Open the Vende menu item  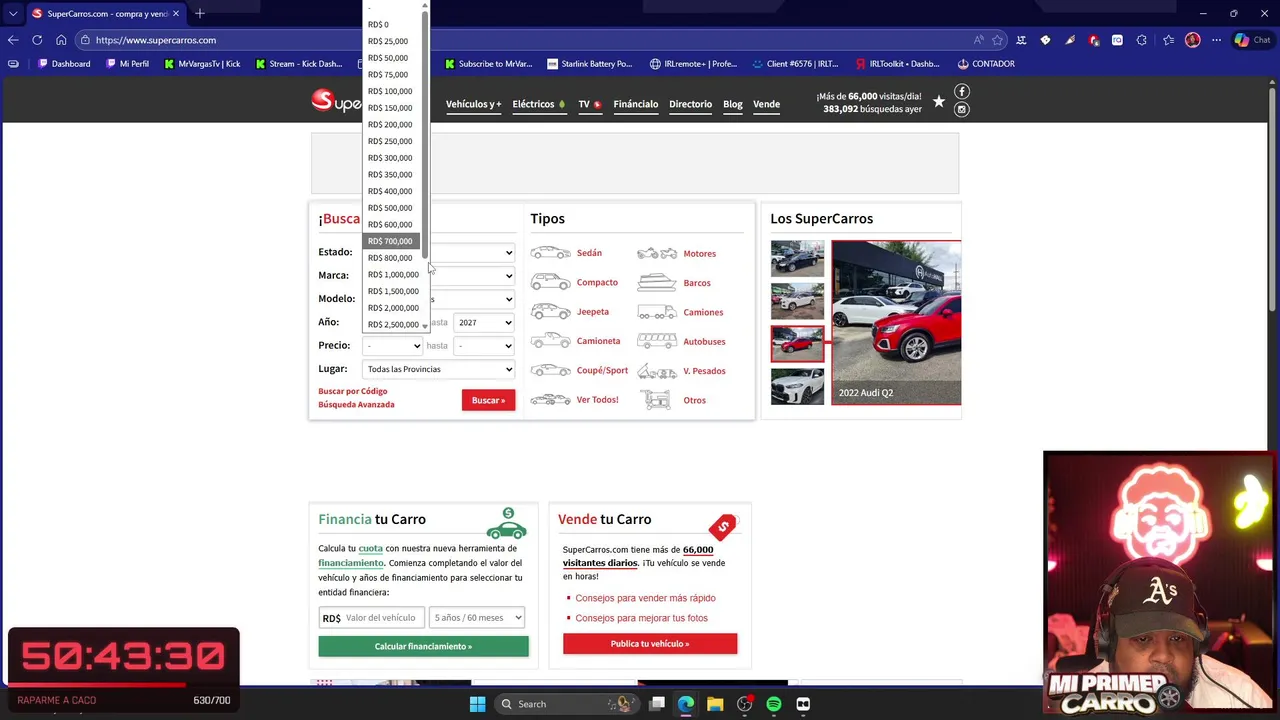point(766,104)
